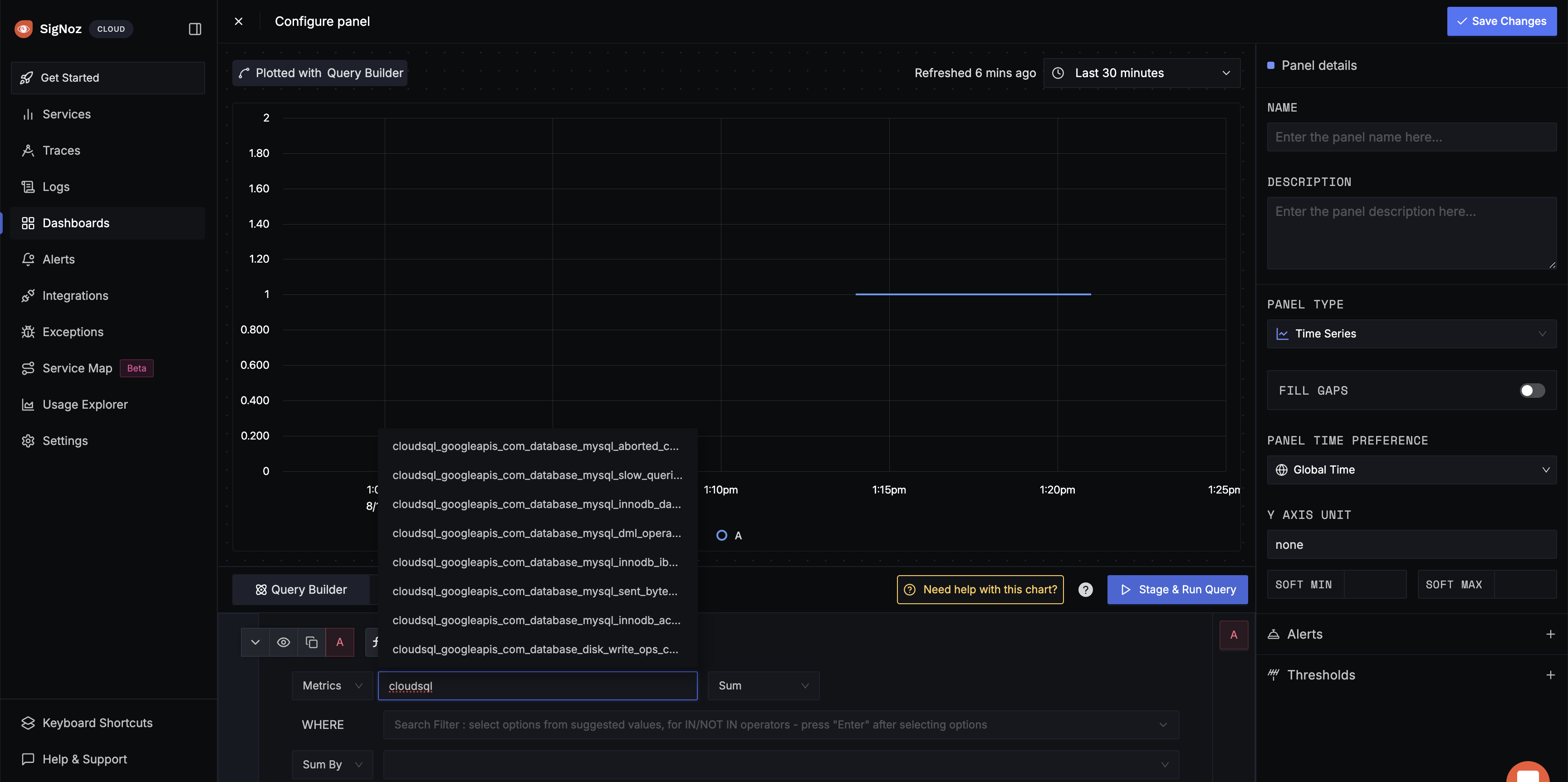Open Usage Explorer
The image size is (1568, 782).
pyautogui.click(x=108, y=405)
